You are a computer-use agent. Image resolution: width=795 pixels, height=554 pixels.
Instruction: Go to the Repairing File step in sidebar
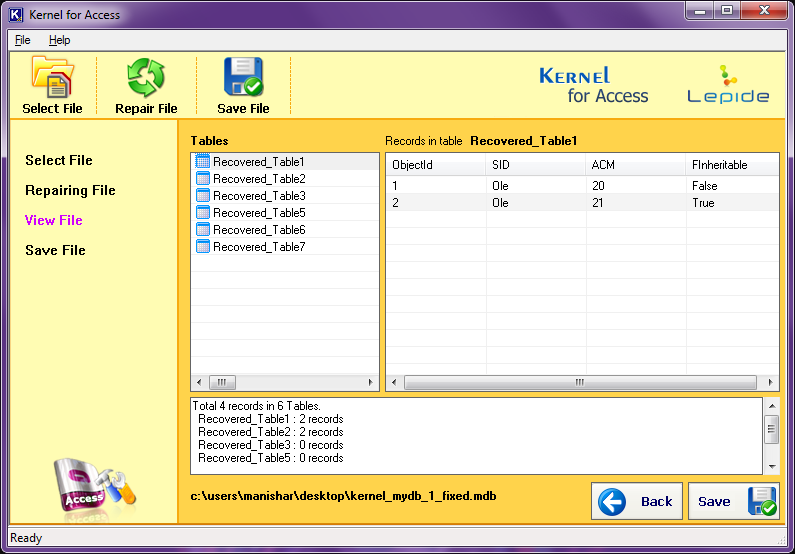click(70, 191)
